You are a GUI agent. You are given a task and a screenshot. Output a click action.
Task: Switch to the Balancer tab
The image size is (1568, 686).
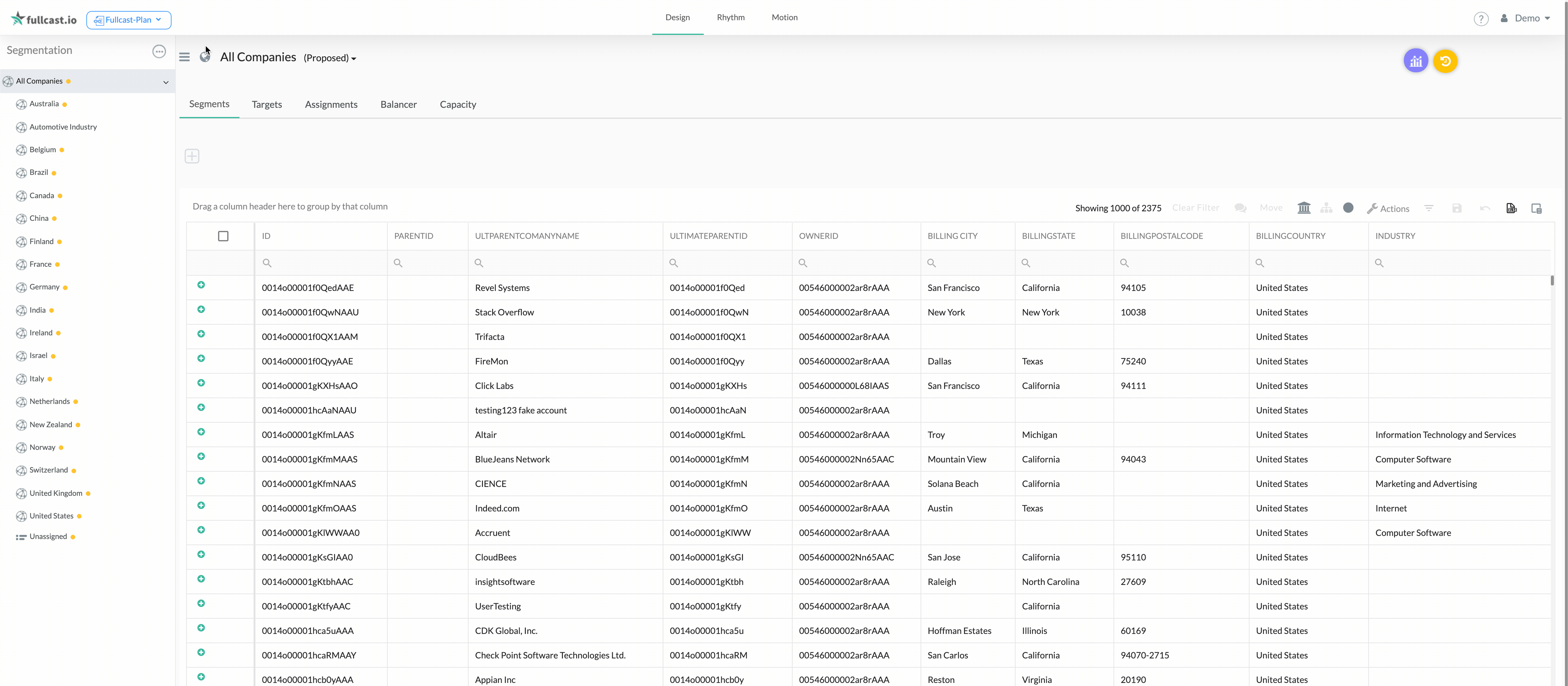coord(398,104)
